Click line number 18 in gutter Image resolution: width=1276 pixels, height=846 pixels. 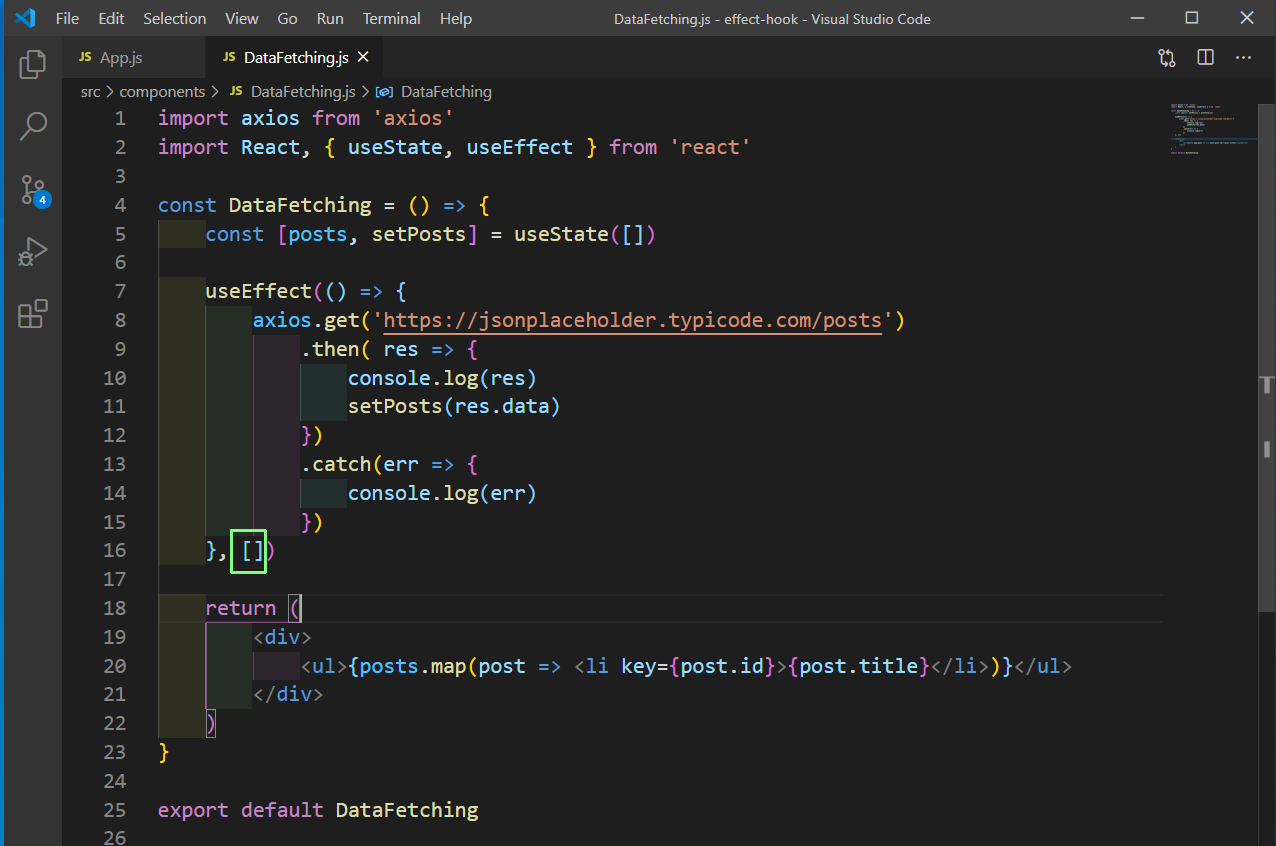tap(114, 608)
